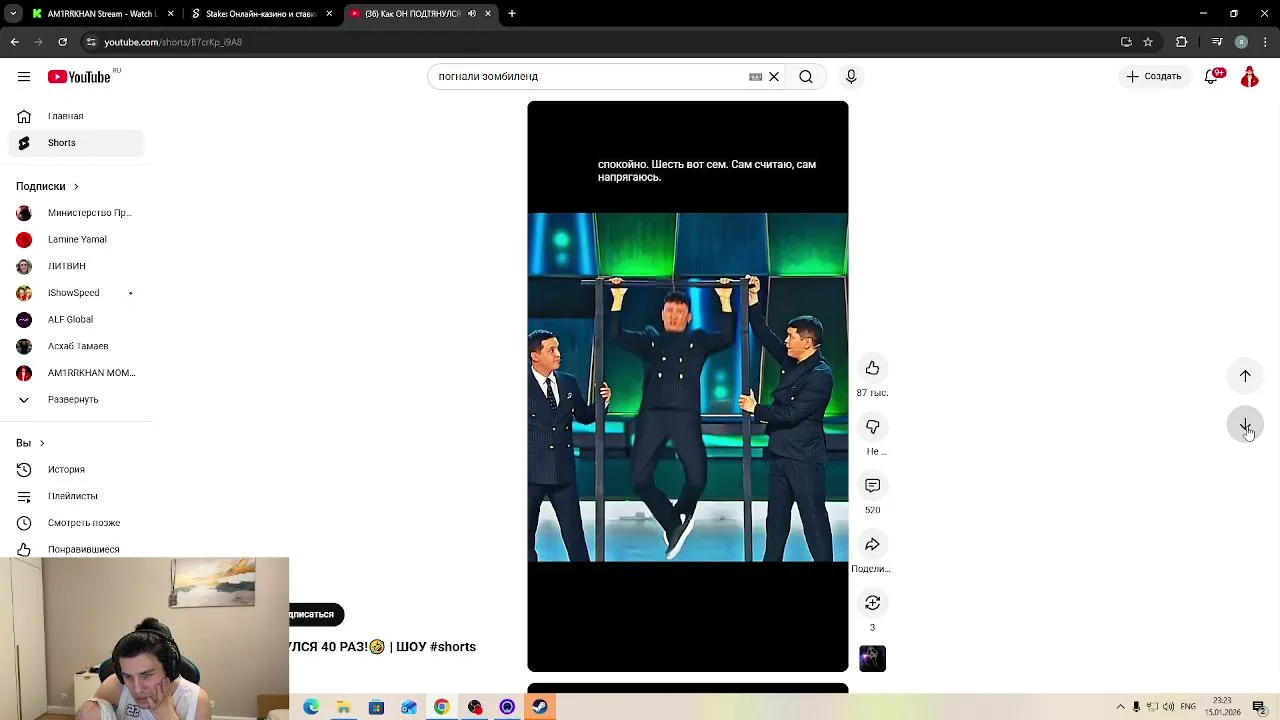Viewport: 1280px width, 720px height.
Task: Open the 'Создать' create button
Action: (1154, 77)
